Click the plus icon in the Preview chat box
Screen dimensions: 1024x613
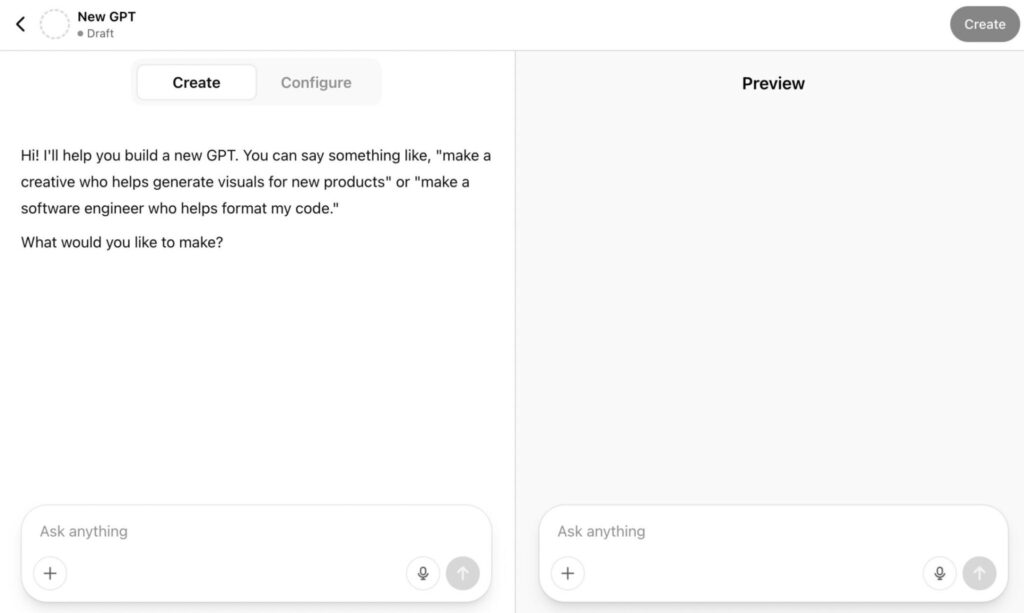(568, 573)
